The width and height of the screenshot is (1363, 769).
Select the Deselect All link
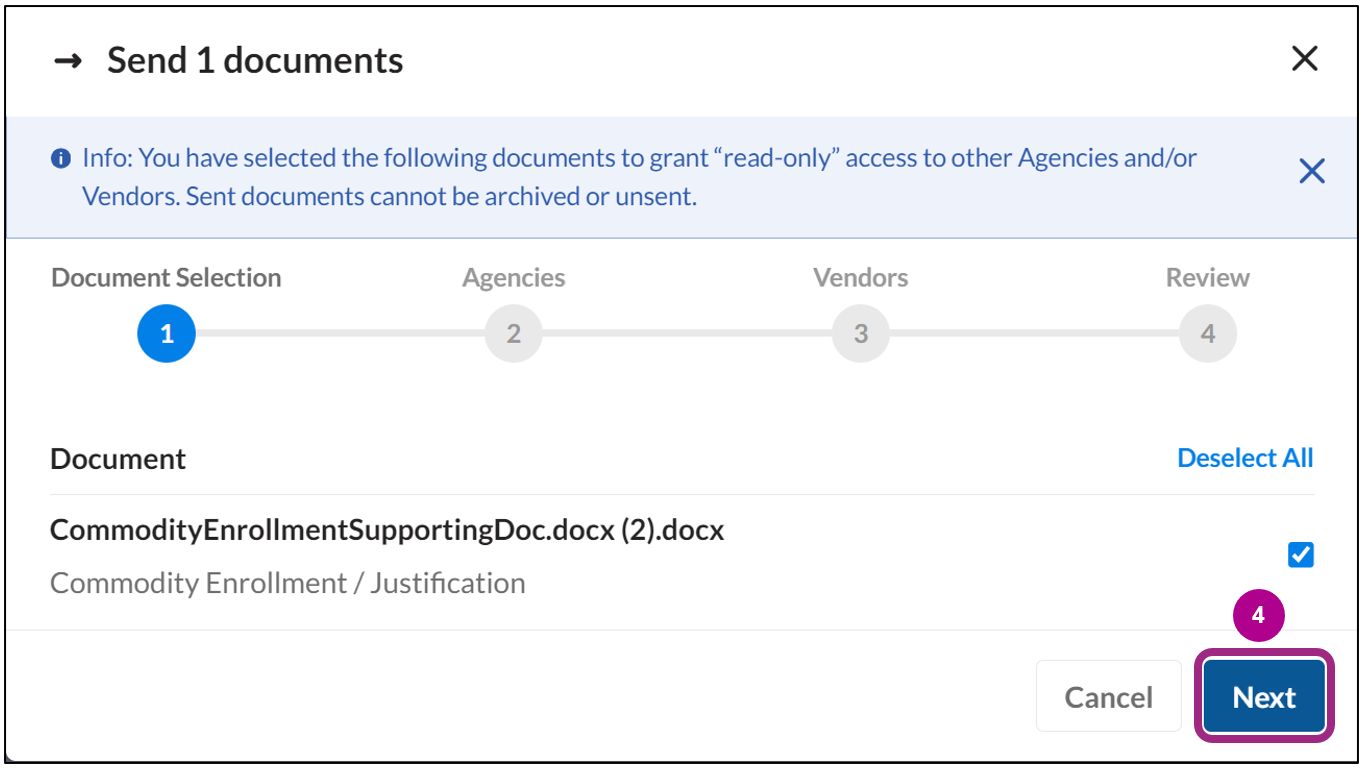click(x=1244, y=457)
